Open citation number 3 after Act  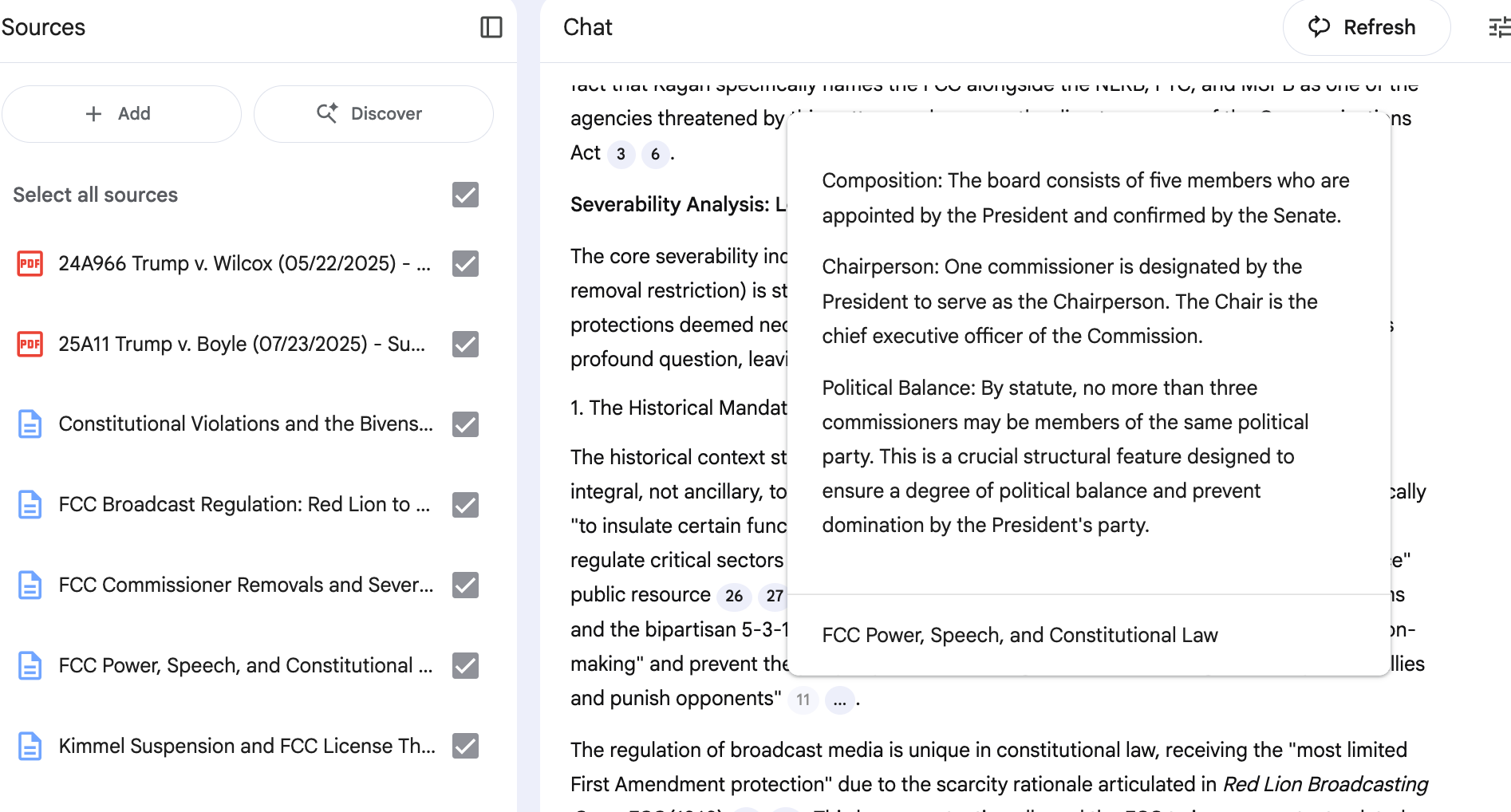pos(621,154)
